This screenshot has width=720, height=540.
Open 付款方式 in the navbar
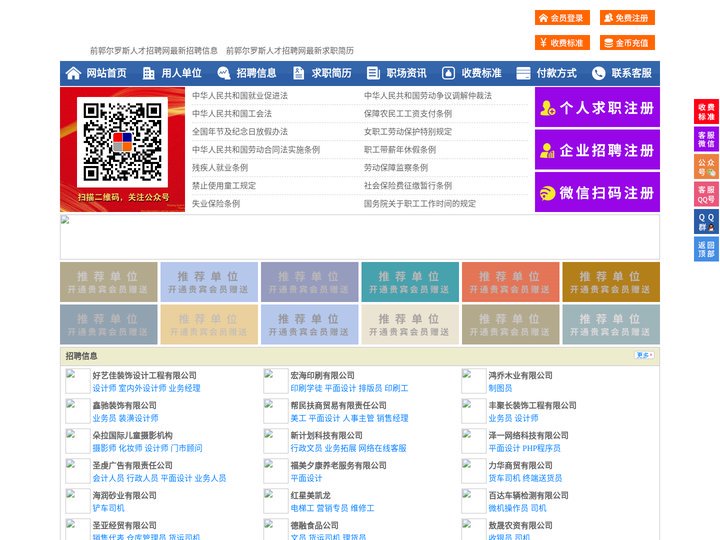pos(557,73)
